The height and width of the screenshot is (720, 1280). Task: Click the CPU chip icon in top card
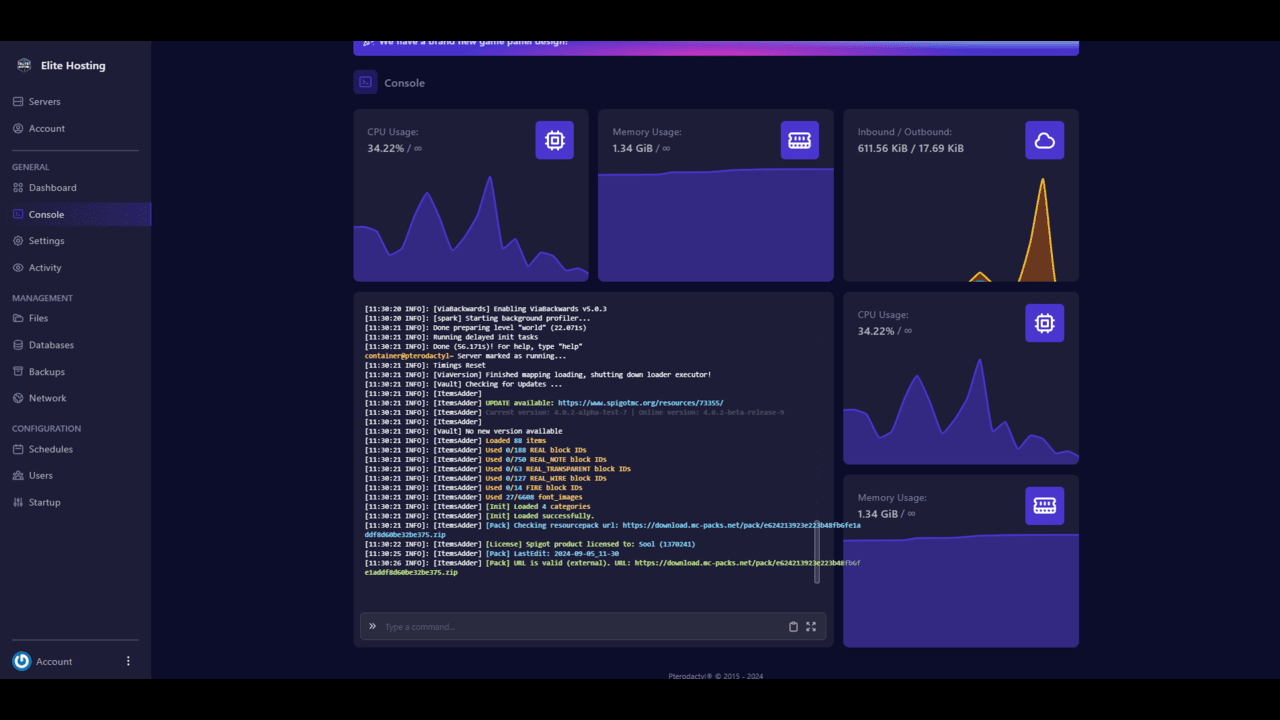pos(554,141)
